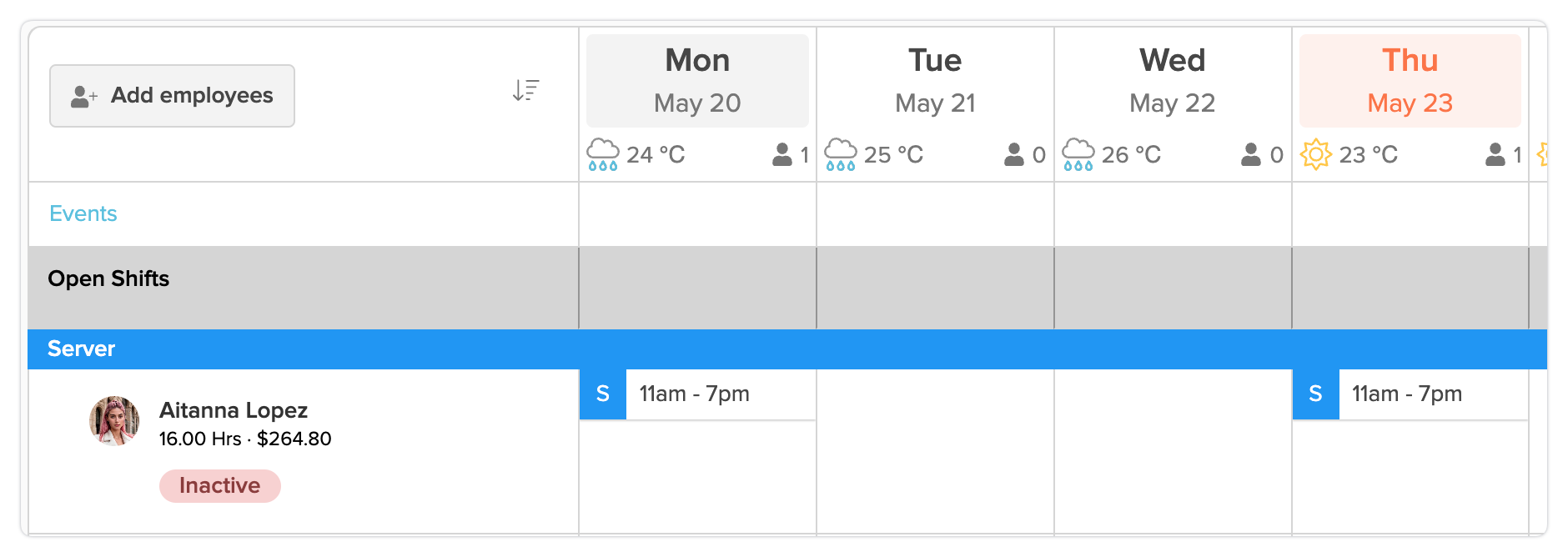The height and width of the screenshot is (557, 1568).
Task: Click Aitanna Lopez's profile photo
Action: 114,421
